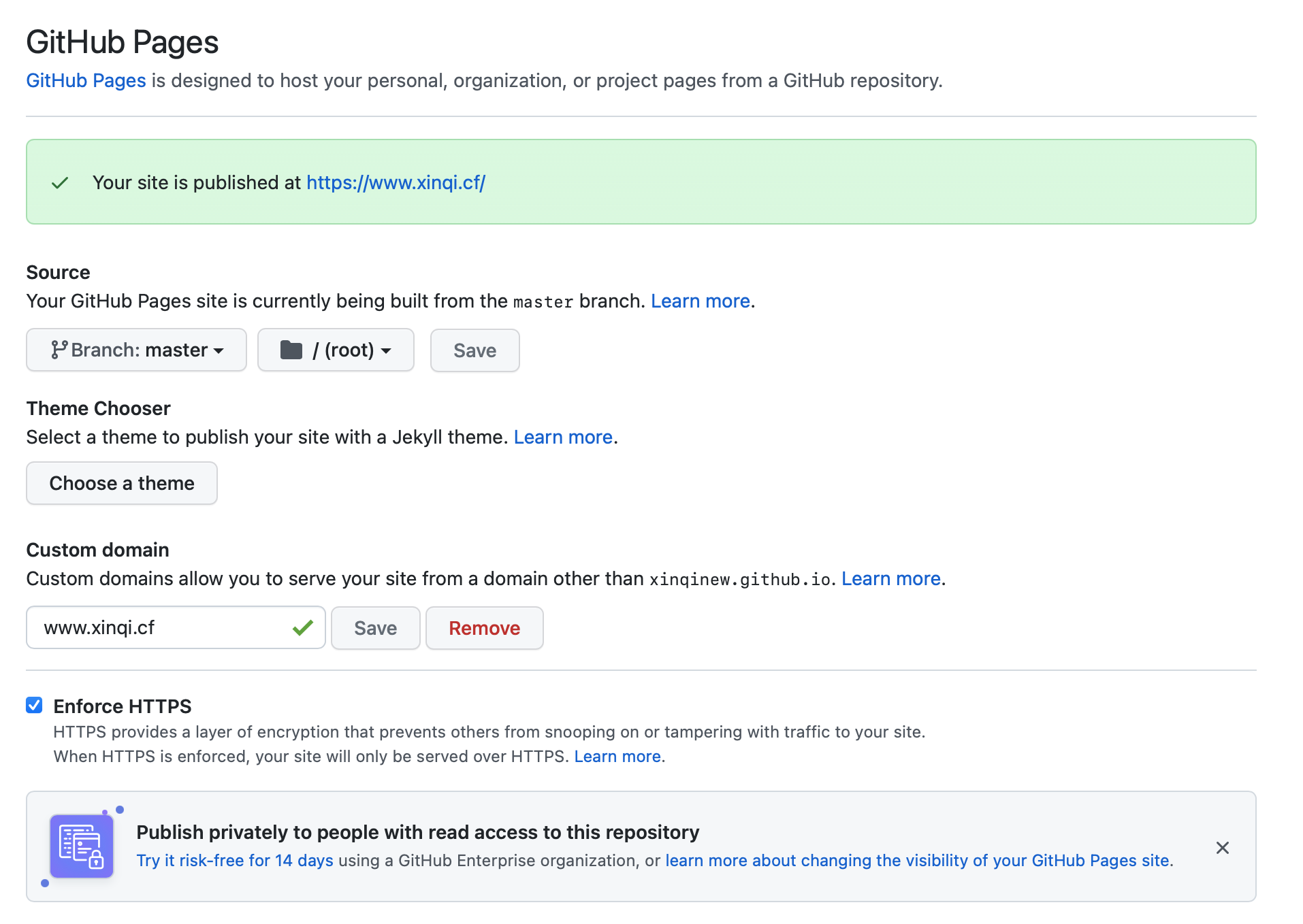
Task: Click the green checkmark in domain field
Action: pyautogui.click(x=303, y=627)
